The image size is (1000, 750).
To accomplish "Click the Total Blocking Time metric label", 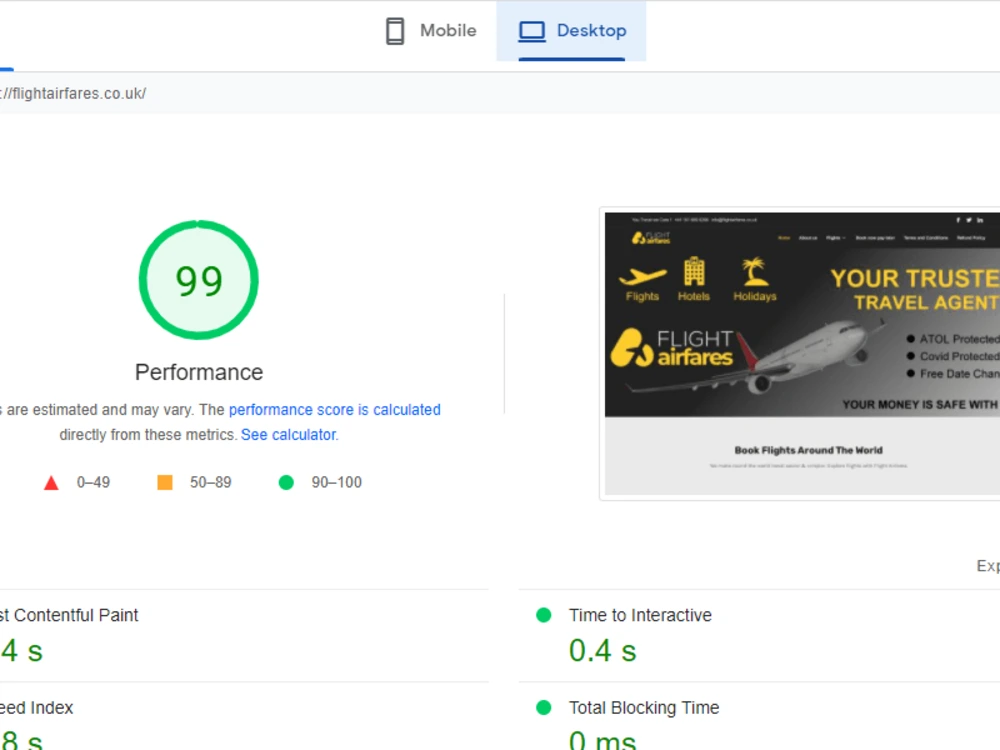I will (x=643, y=708).
